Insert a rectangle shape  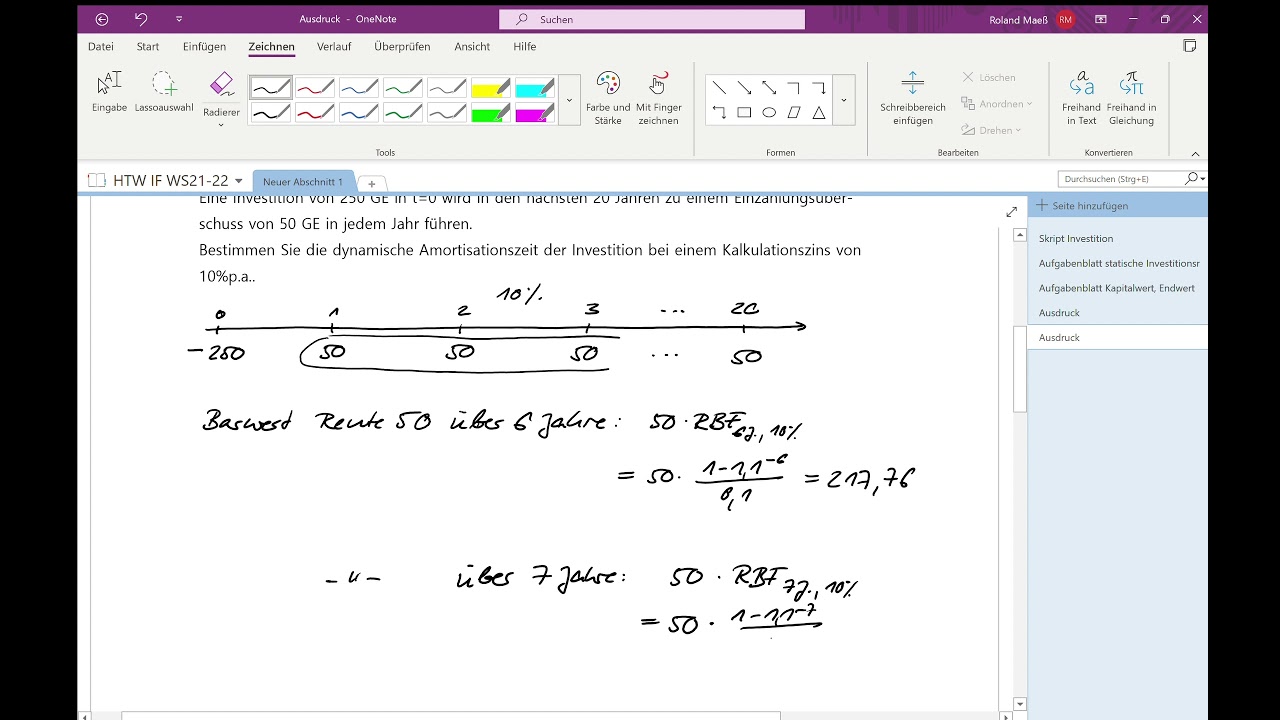pyautogui.click(x=744, y=112)
